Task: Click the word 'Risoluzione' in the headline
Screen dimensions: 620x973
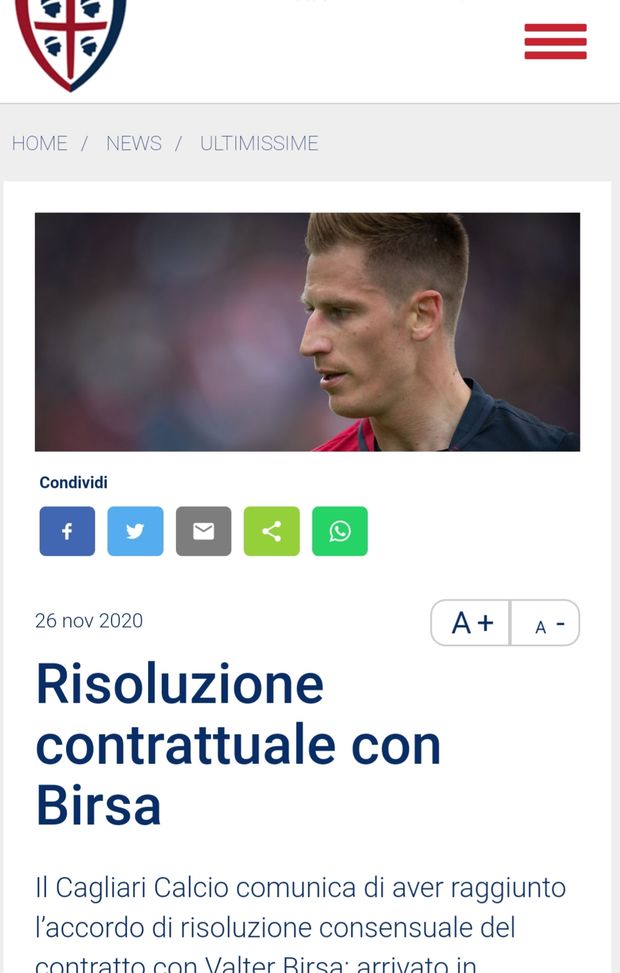Action: tap(180, 684)
